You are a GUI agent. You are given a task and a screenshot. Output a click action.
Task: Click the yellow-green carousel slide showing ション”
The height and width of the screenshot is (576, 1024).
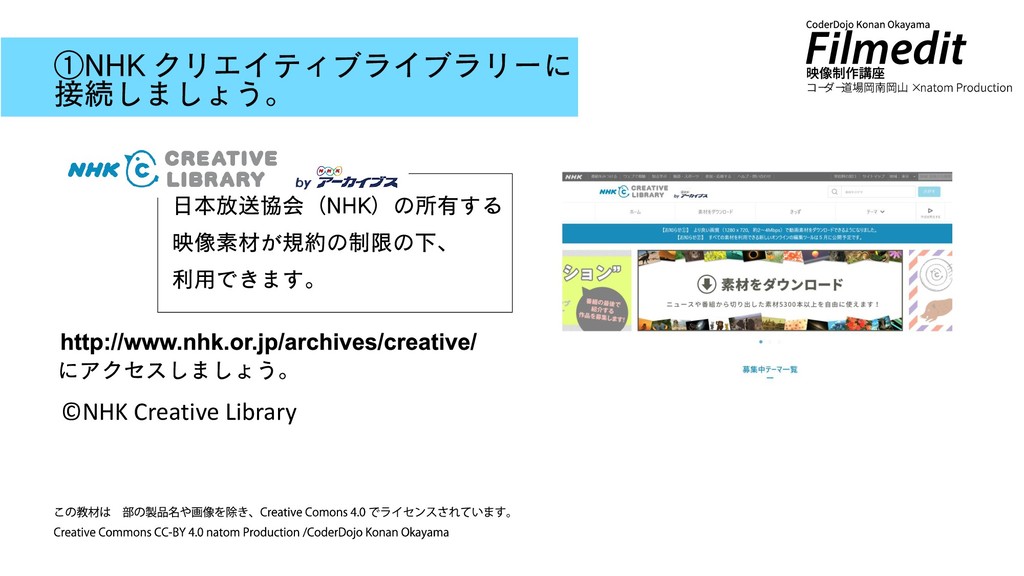point(597,291)
